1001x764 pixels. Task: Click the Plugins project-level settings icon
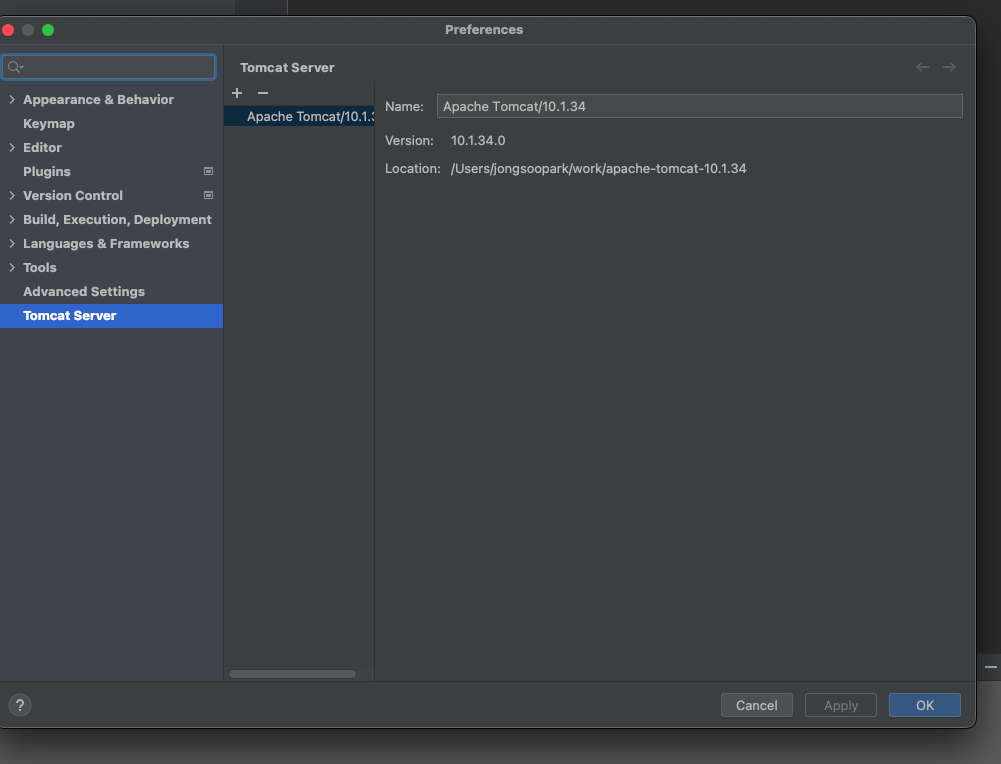pos(208,171)
